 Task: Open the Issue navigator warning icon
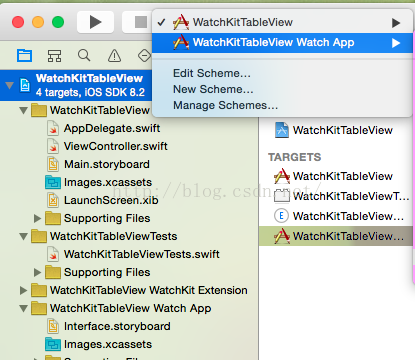(114, 55)
